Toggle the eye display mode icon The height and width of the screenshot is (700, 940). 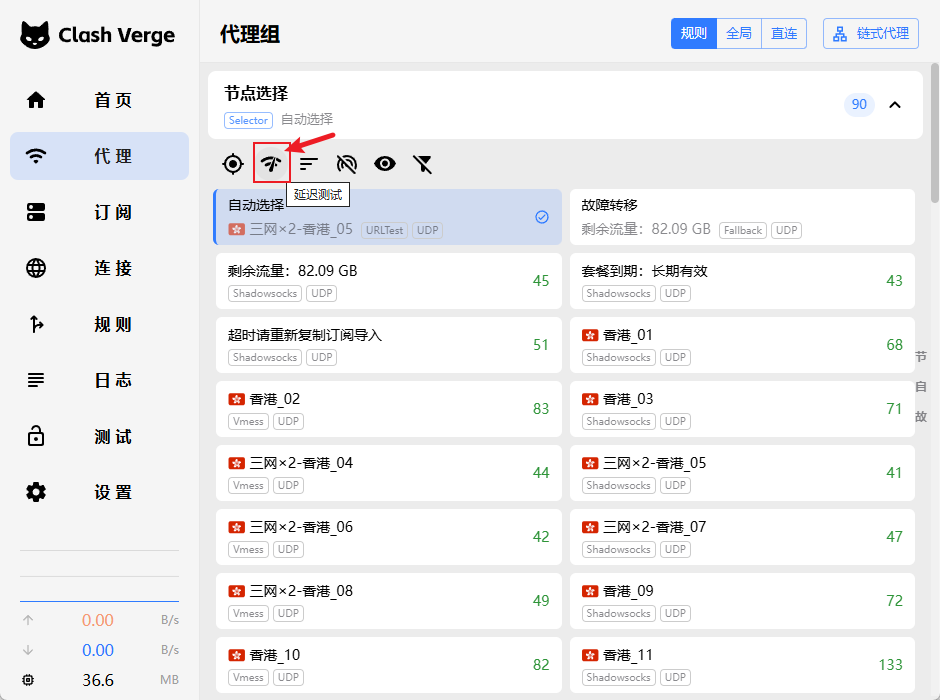(385, 164)
